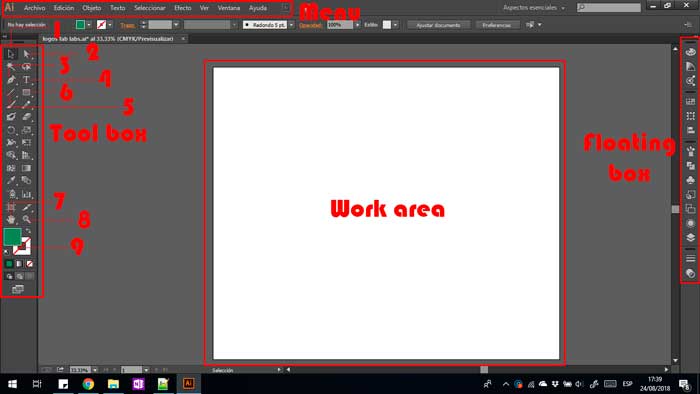
Task: Open fill color dropdown in control bar
Action: (x=89, y=25)
